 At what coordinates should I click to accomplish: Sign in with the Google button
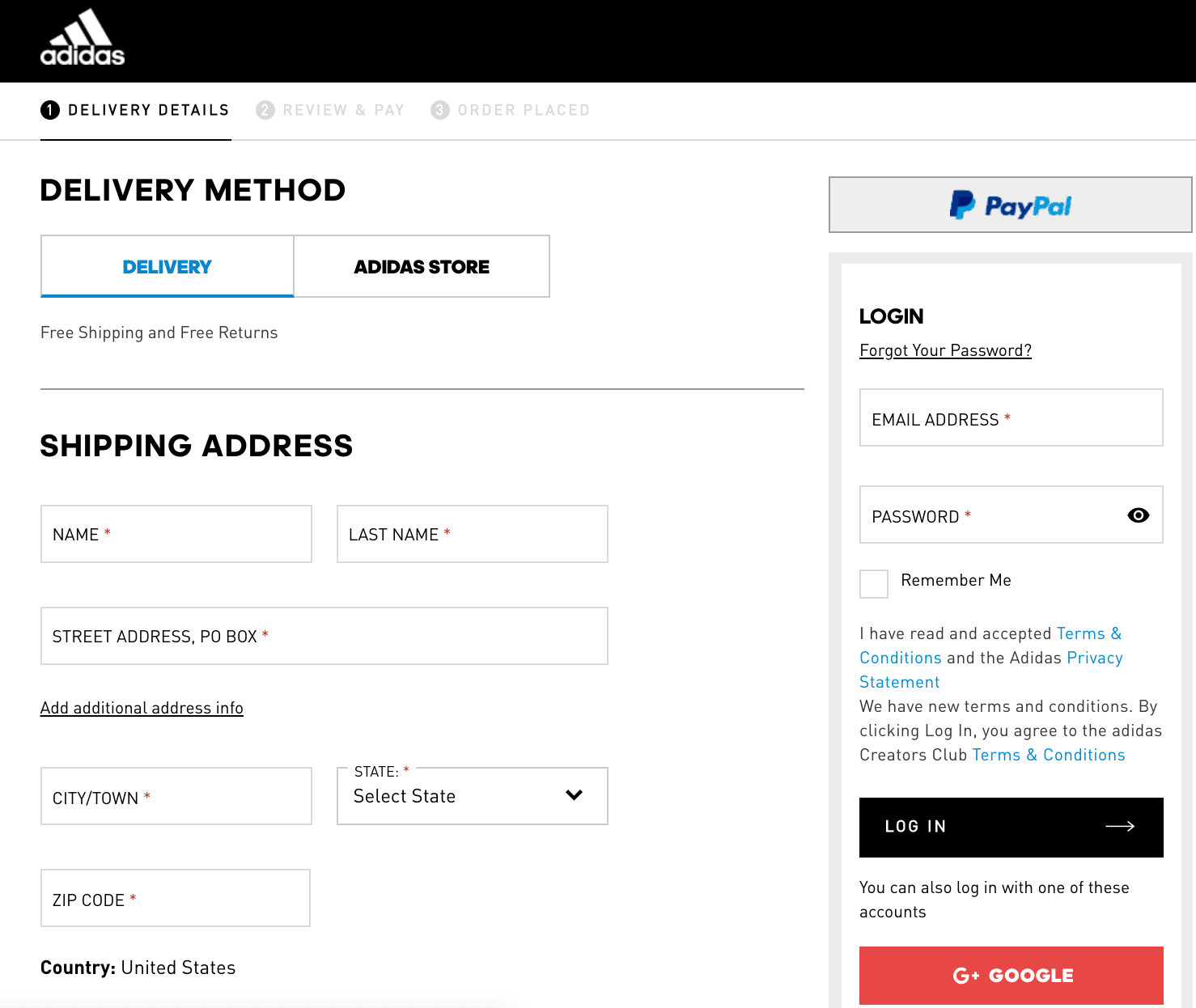coord(1011,975)
